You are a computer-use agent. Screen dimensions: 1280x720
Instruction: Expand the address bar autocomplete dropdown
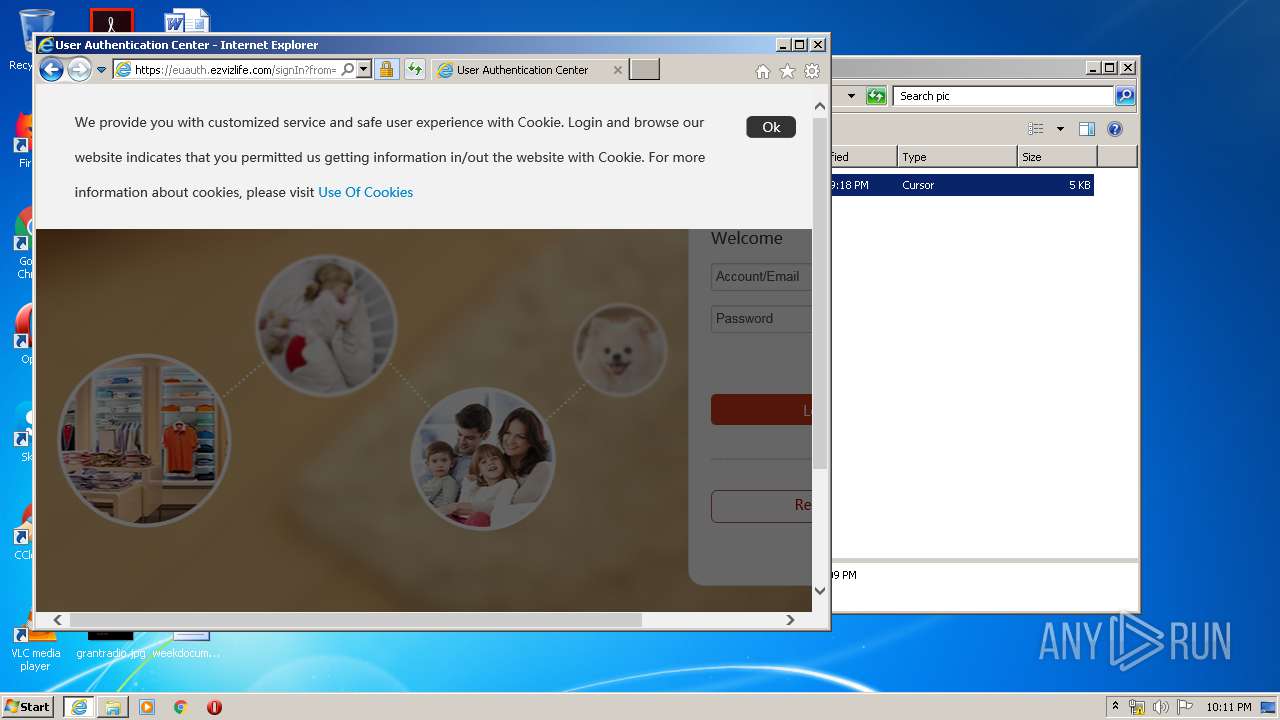click(364, 70)
